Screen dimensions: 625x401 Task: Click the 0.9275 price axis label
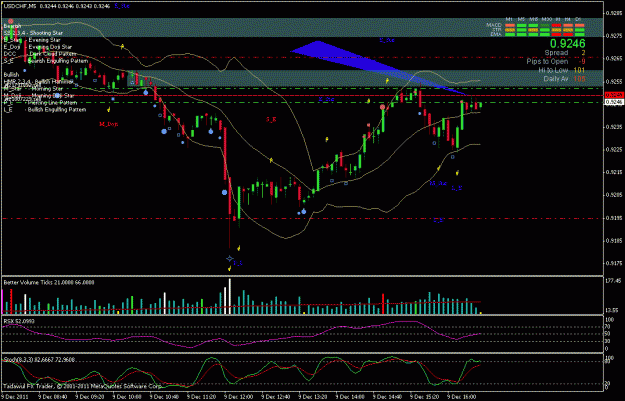click(x=614, y=36)
